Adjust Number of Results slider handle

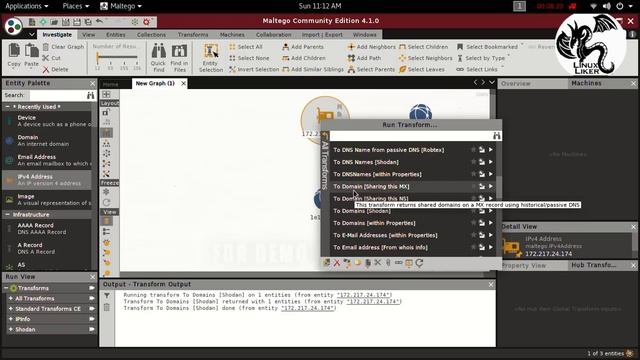point(98,58)
